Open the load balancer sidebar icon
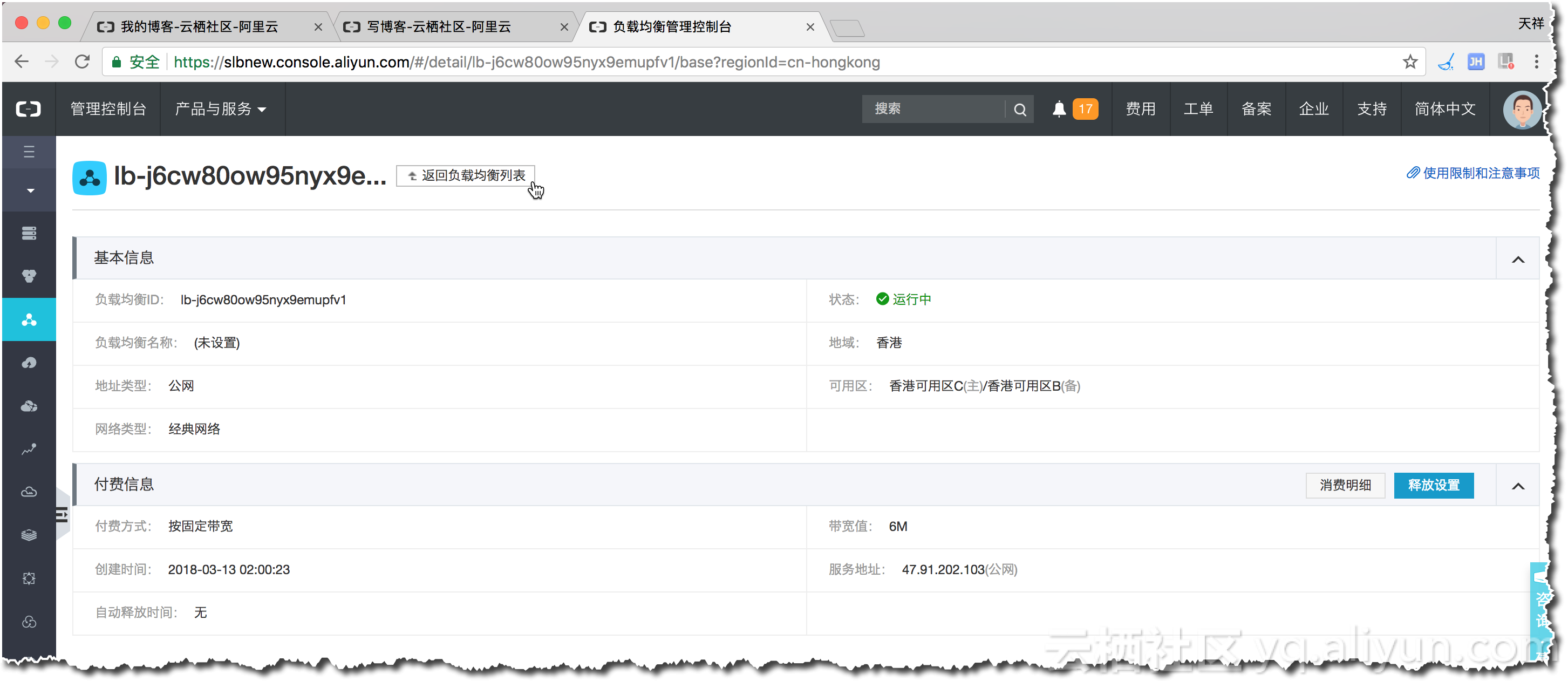 (x=29, y=319)
